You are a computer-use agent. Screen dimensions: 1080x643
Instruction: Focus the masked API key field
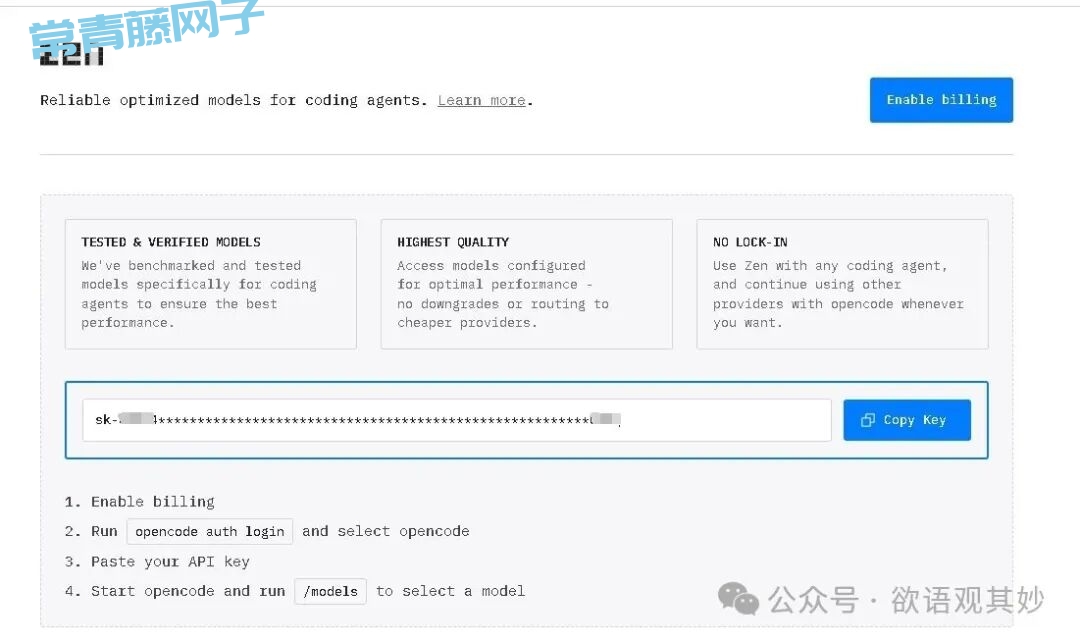(x=456, y=420)
